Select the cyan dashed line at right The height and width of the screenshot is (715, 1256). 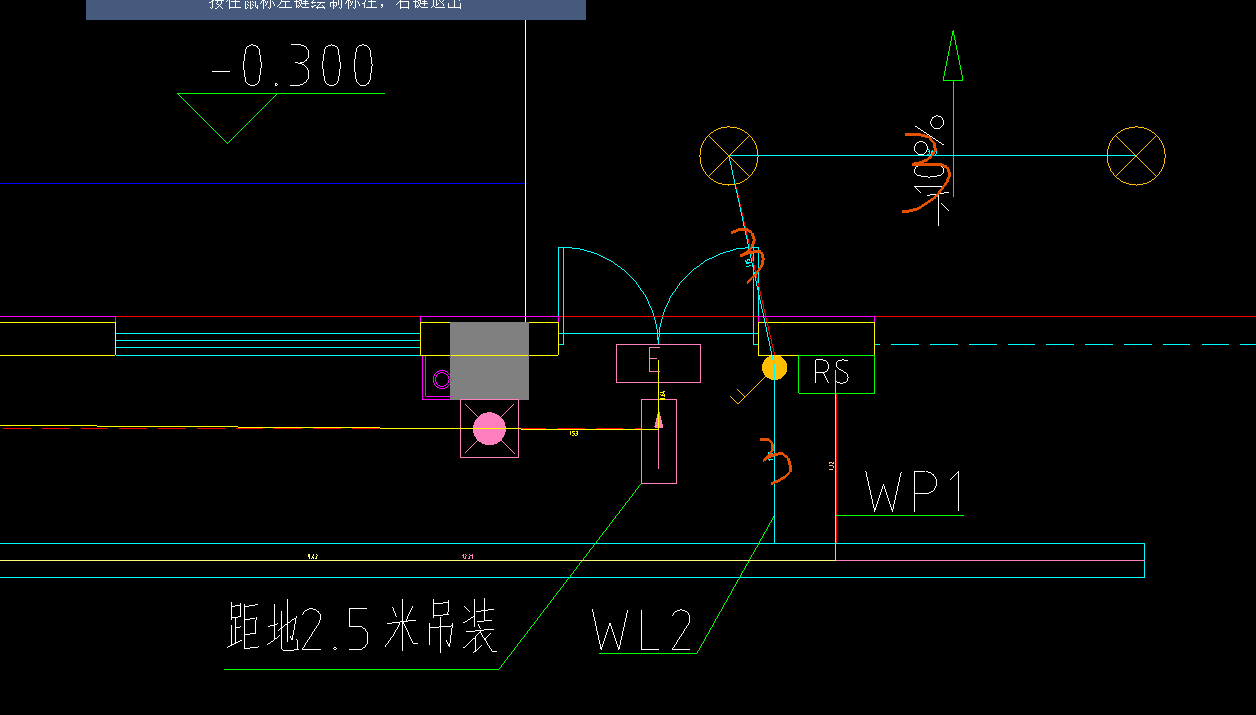pyautogui.click(x=1066, y=344)
